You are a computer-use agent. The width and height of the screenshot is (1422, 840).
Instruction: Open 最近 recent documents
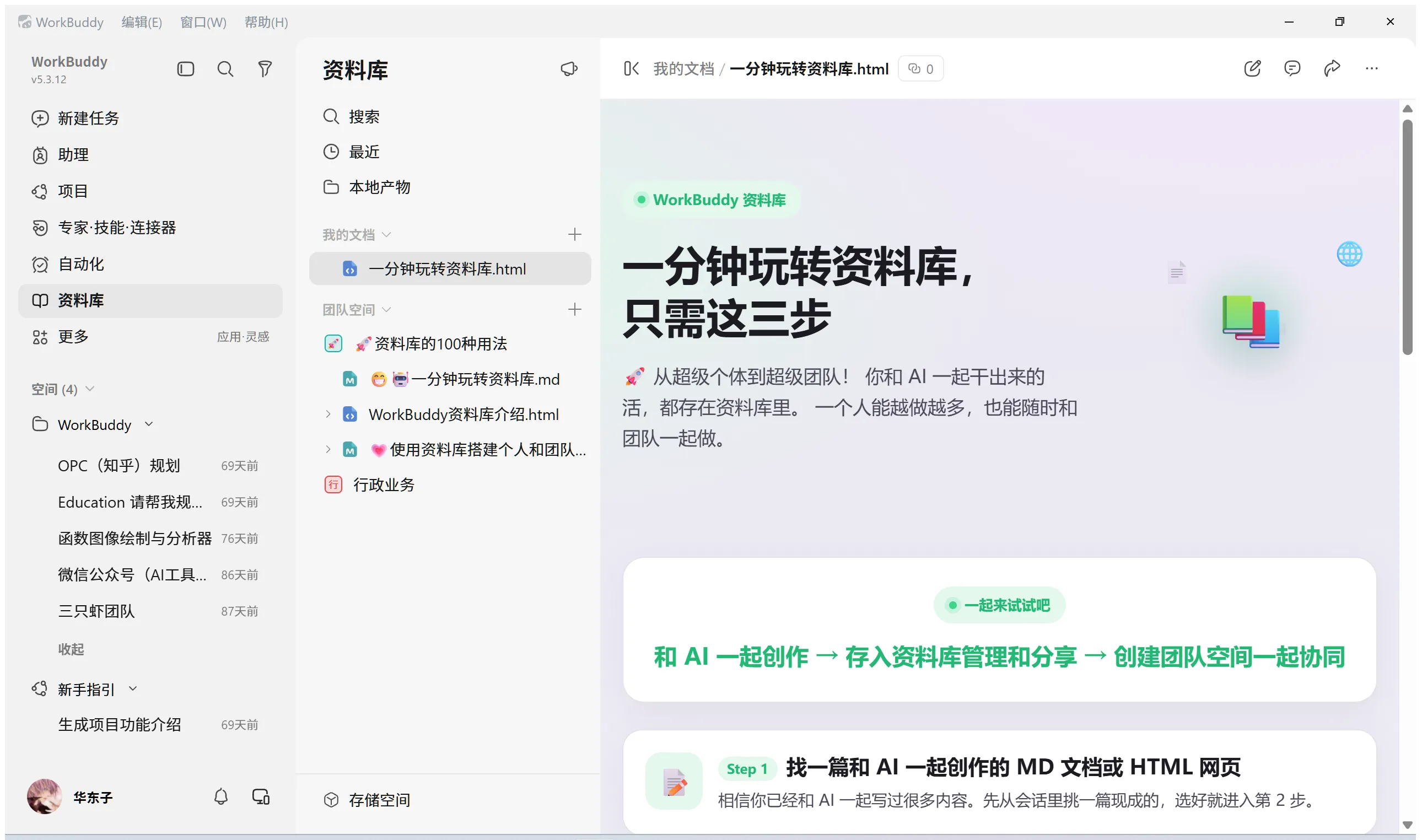pyautogui.click(x=450, y=152)
